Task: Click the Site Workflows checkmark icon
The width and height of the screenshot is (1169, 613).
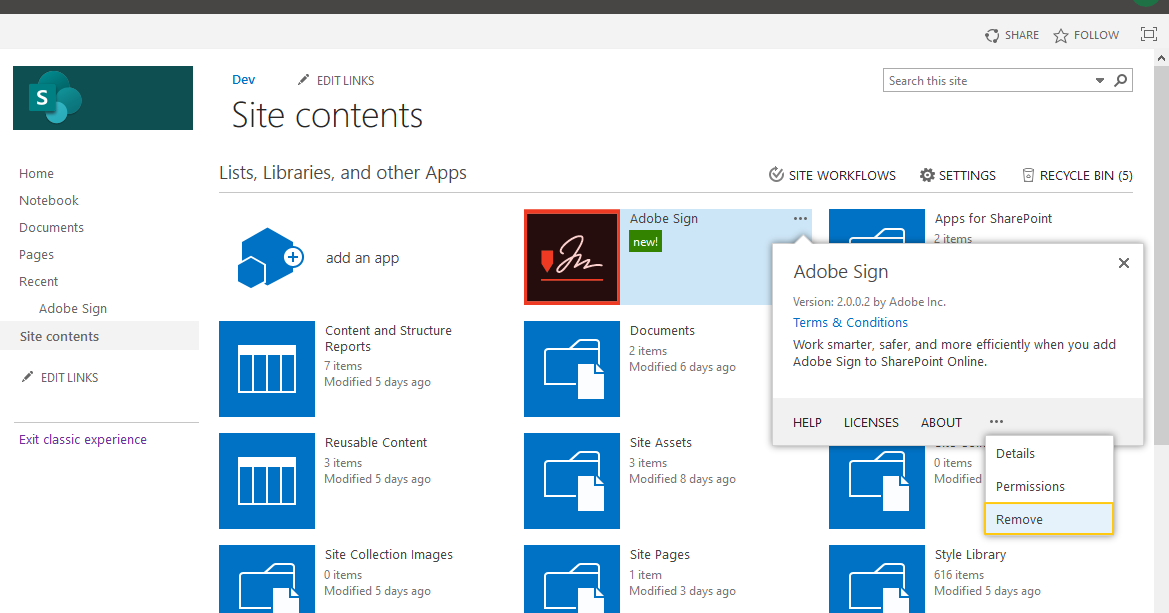Action: [x=776, y=174]
